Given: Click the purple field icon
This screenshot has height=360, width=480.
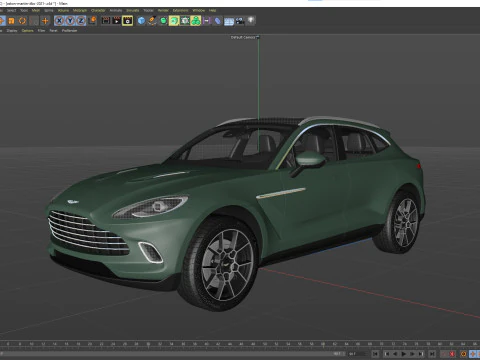Looking at the screenshot, I should [x=206, y=21].
